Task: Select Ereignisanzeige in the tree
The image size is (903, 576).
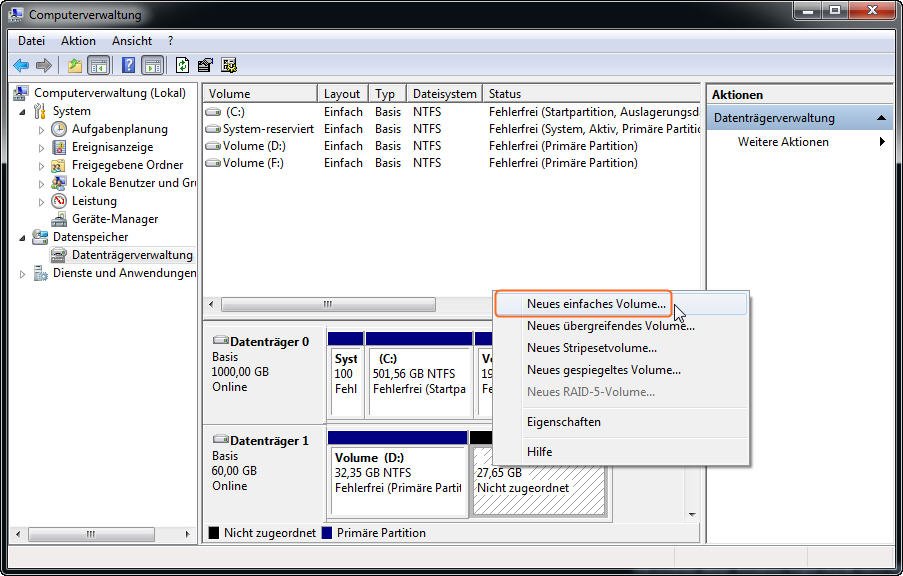Action: coord(111,147)
